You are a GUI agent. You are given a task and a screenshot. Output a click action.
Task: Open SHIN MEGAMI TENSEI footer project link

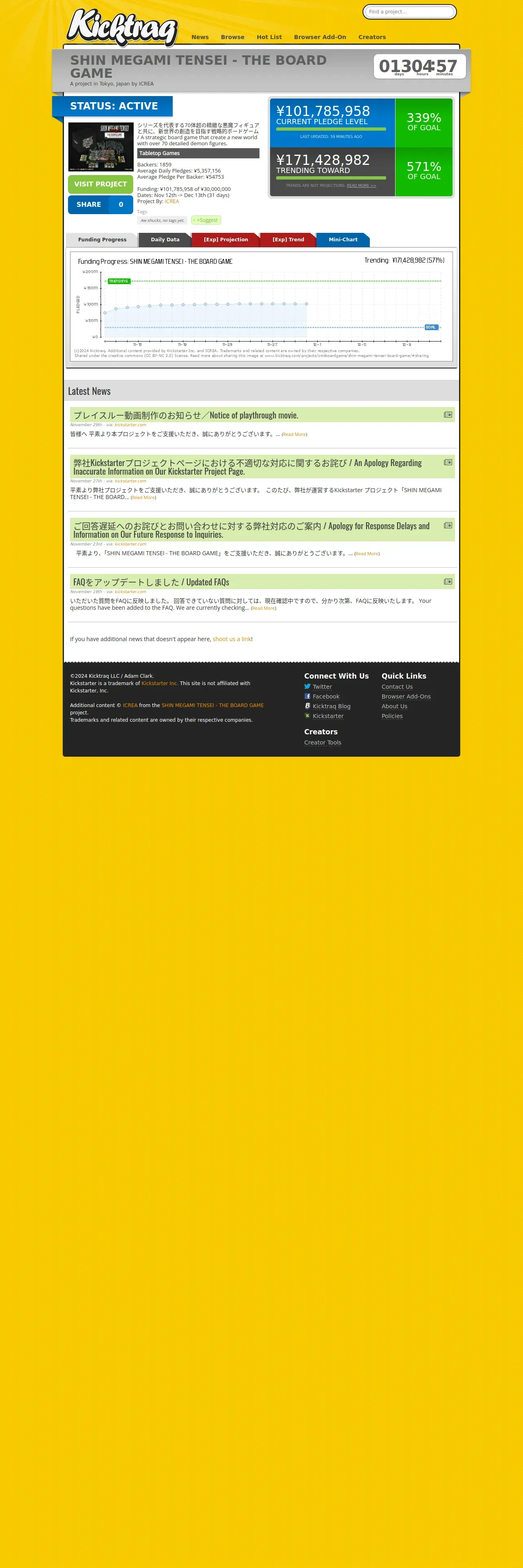tap(213, 705)
